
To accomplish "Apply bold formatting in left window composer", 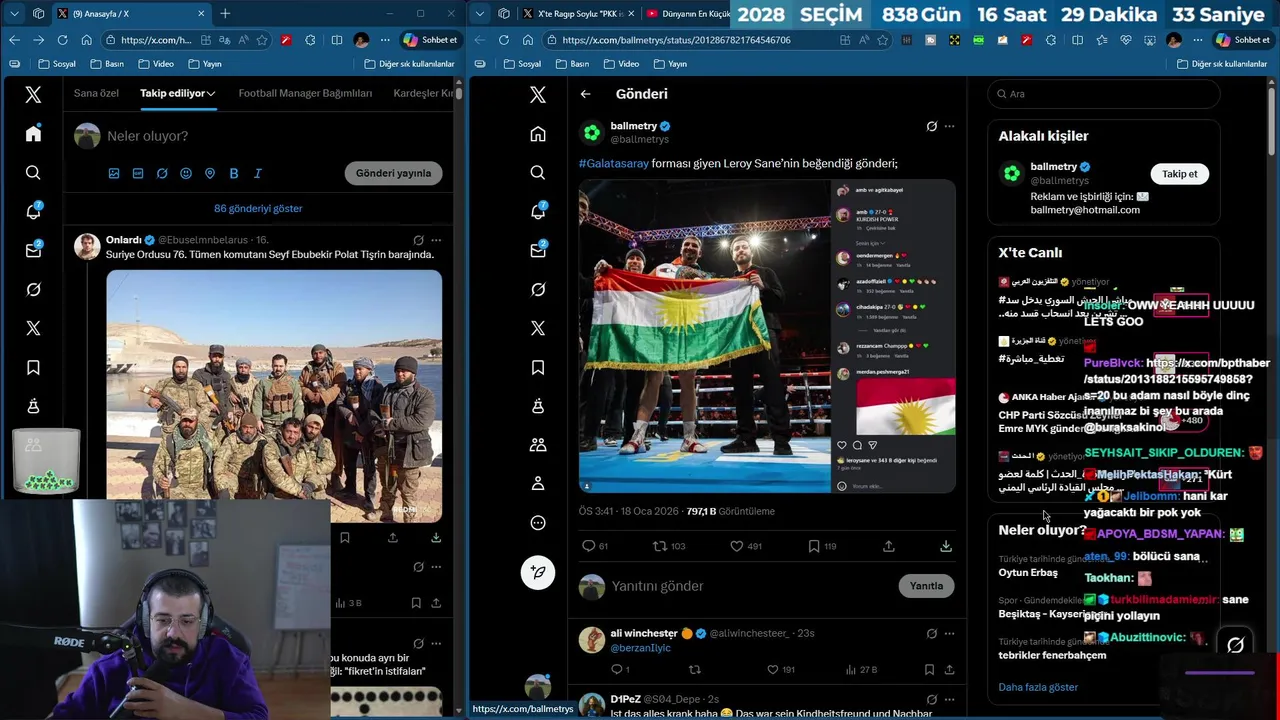I will coord(234,173).
